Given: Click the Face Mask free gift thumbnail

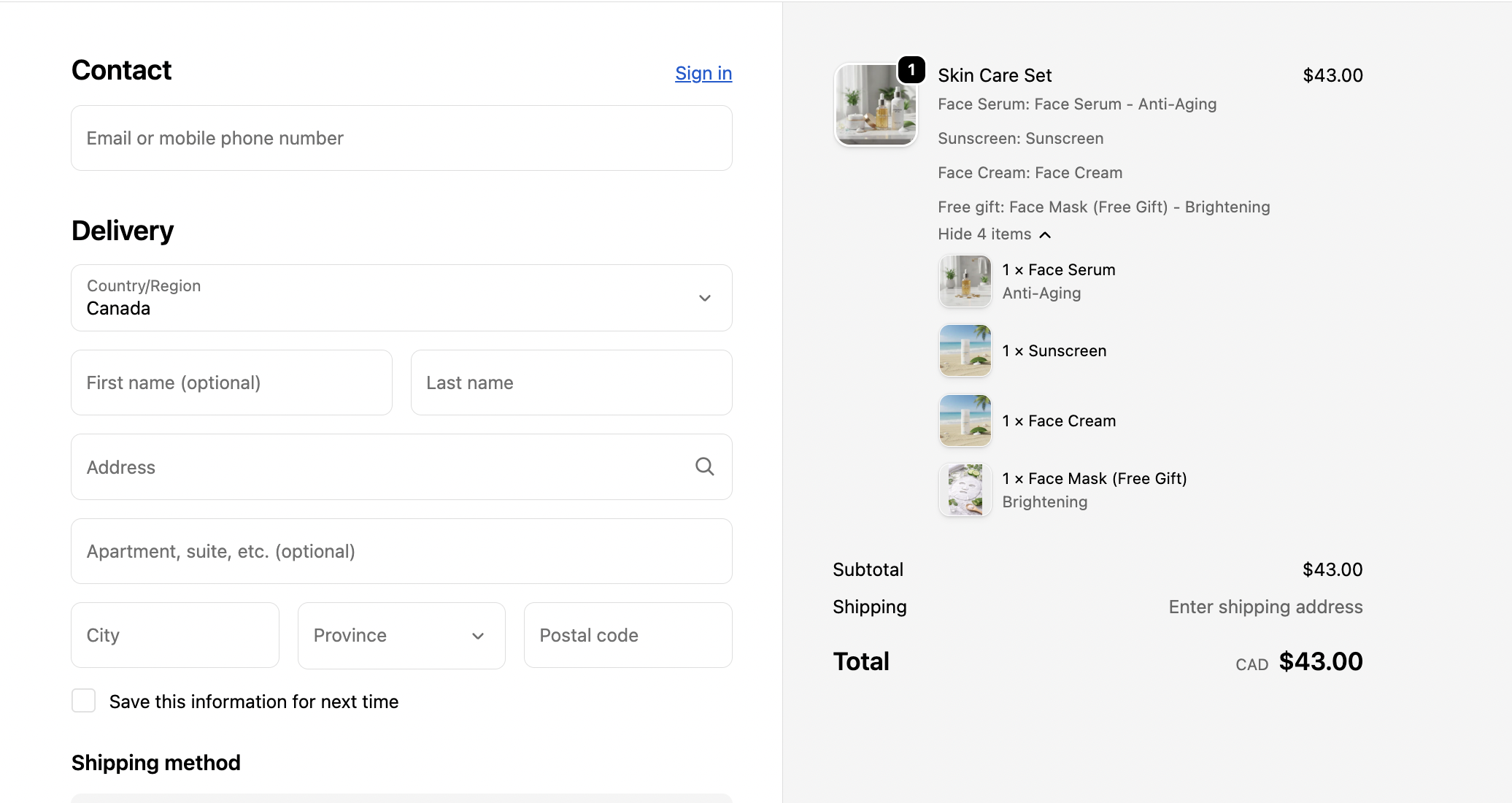Looking at the screenshot, I should coord(965,490).
